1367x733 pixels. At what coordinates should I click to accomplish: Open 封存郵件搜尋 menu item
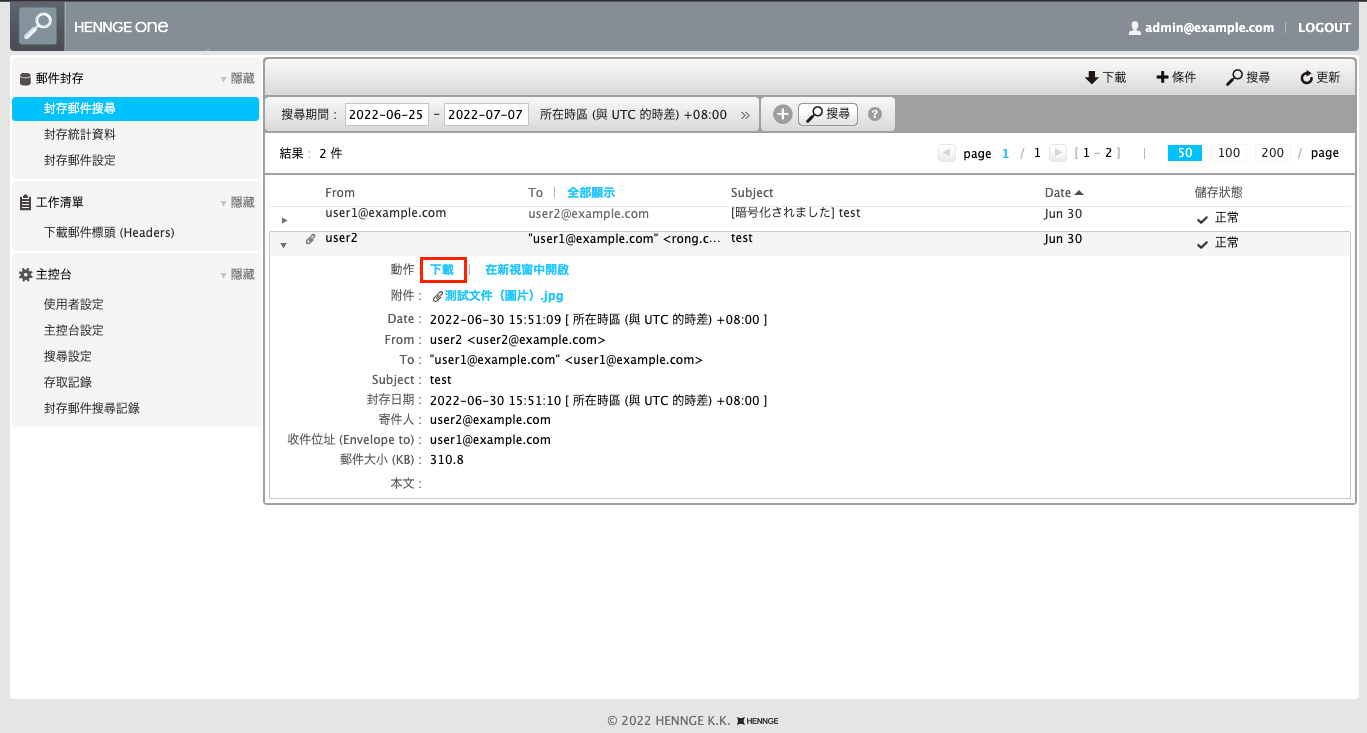135,108
